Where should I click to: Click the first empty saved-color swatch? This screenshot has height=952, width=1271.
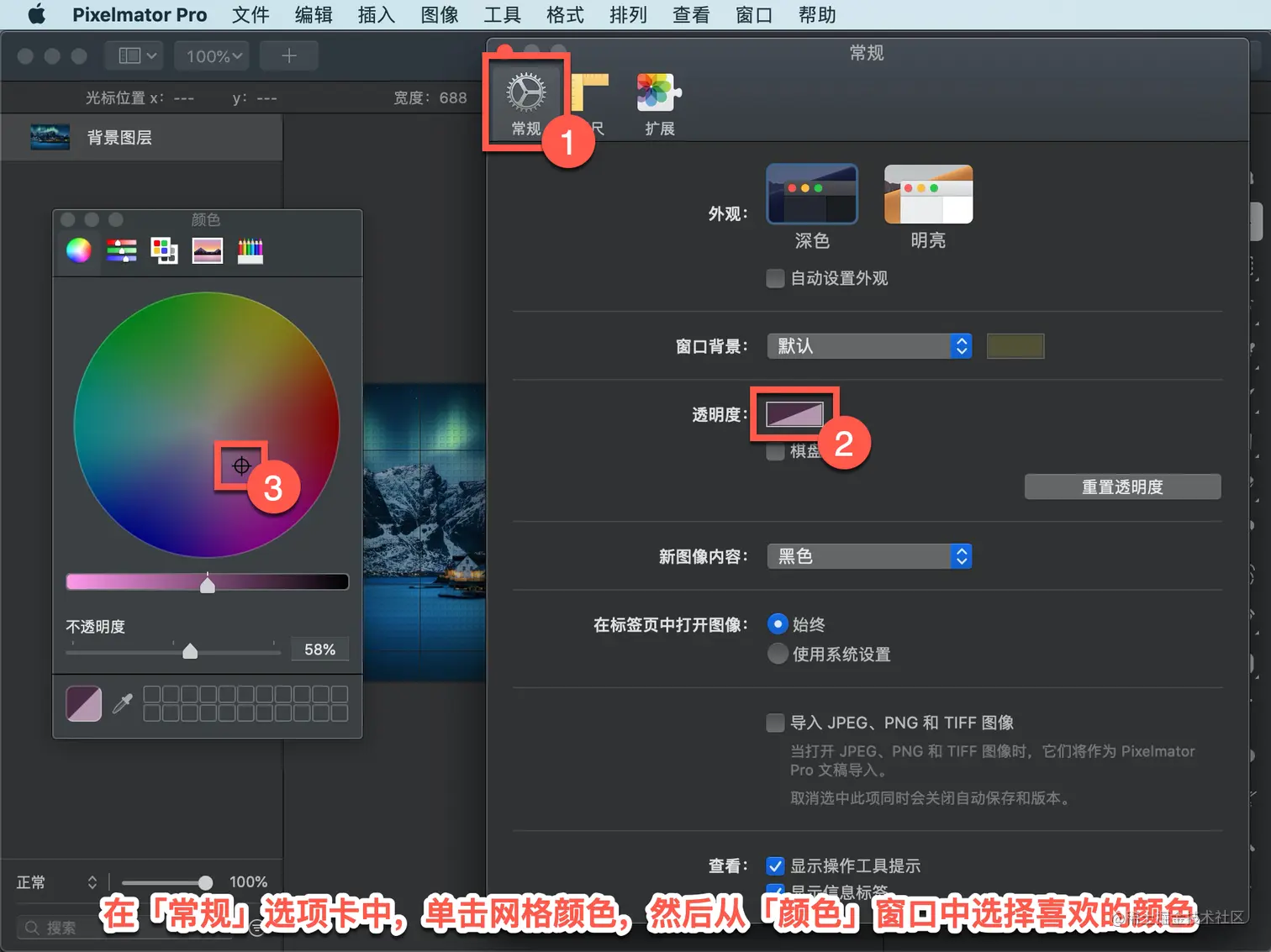151,694
